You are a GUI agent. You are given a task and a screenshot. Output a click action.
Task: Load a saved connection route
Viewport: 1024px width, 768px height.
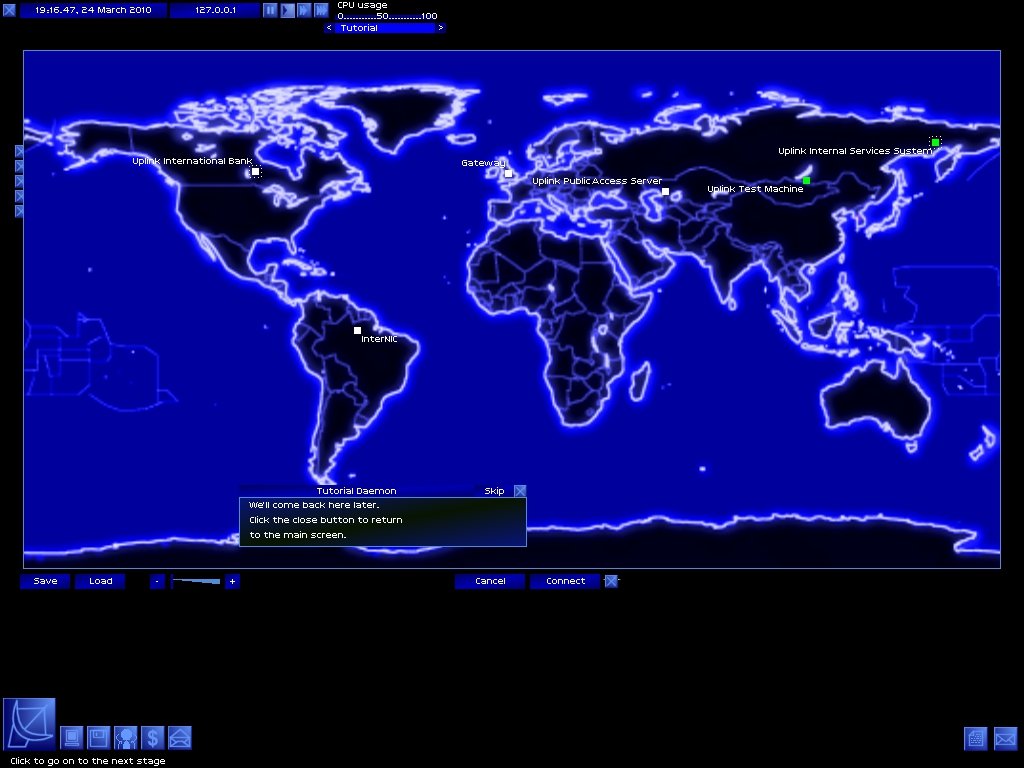(x=101, y=581)
